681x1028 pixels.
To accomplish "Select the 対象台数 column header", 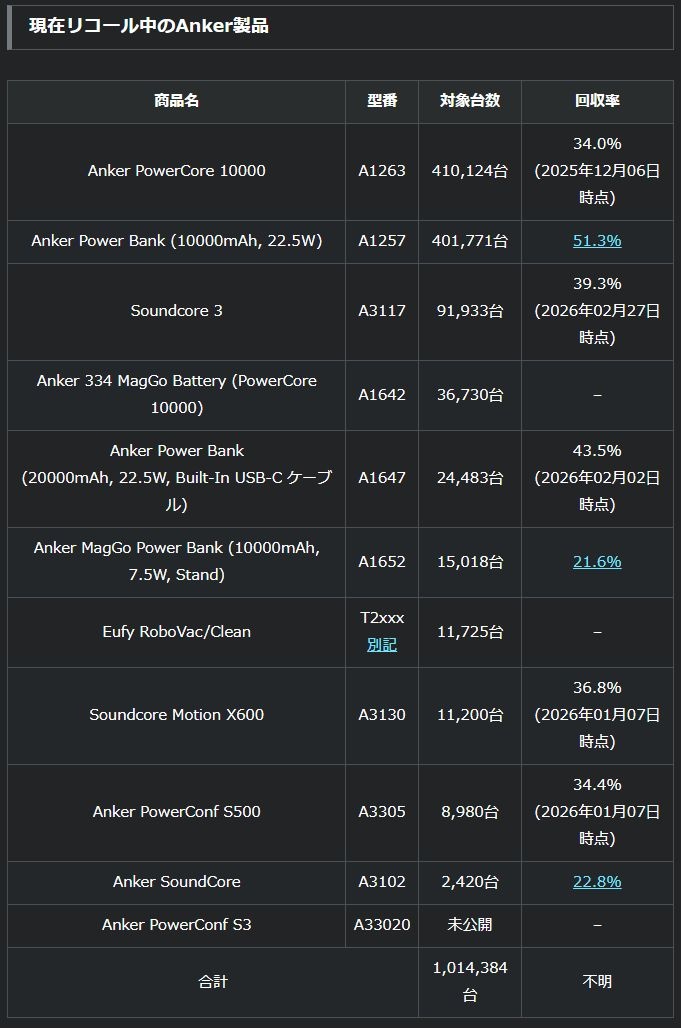I will coord(470,101).
